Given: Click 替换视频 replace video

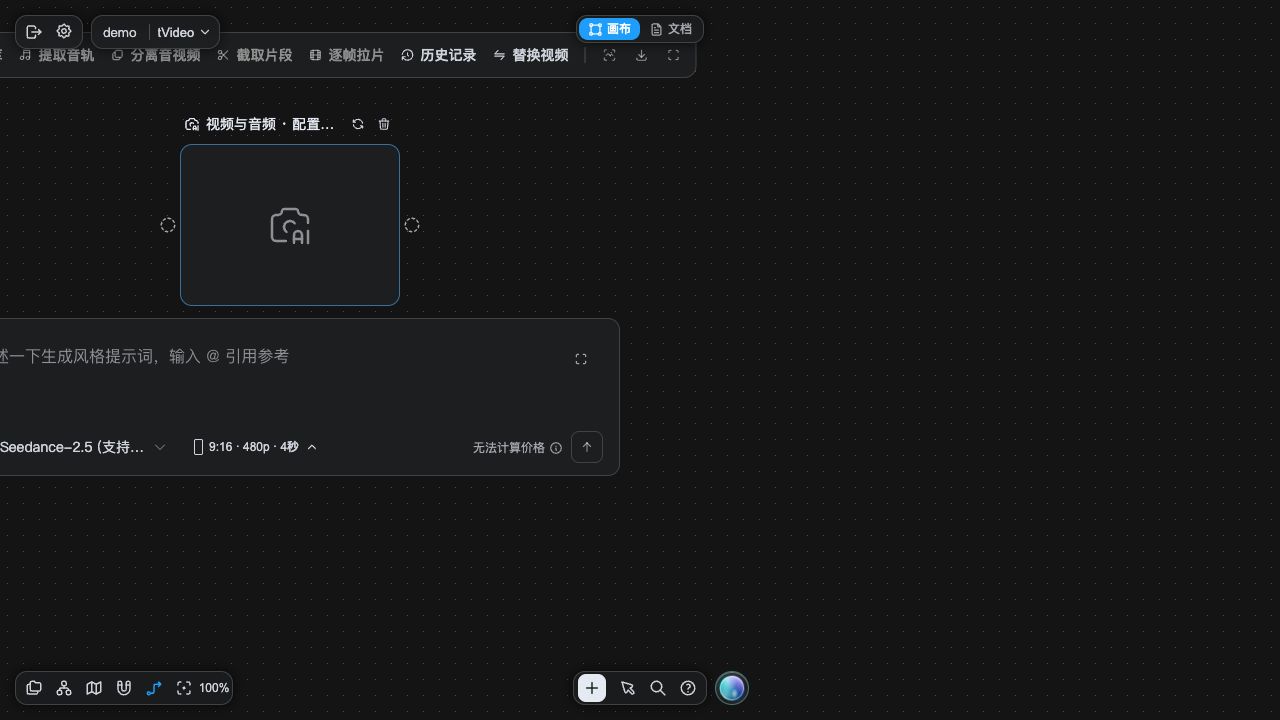Looking at the screenshot, I should tap(531, 55).
